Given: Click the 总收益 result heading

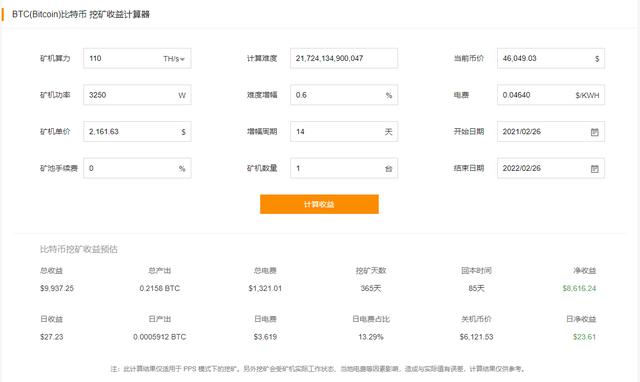Looking at the screenshot, I should [51, 271].
